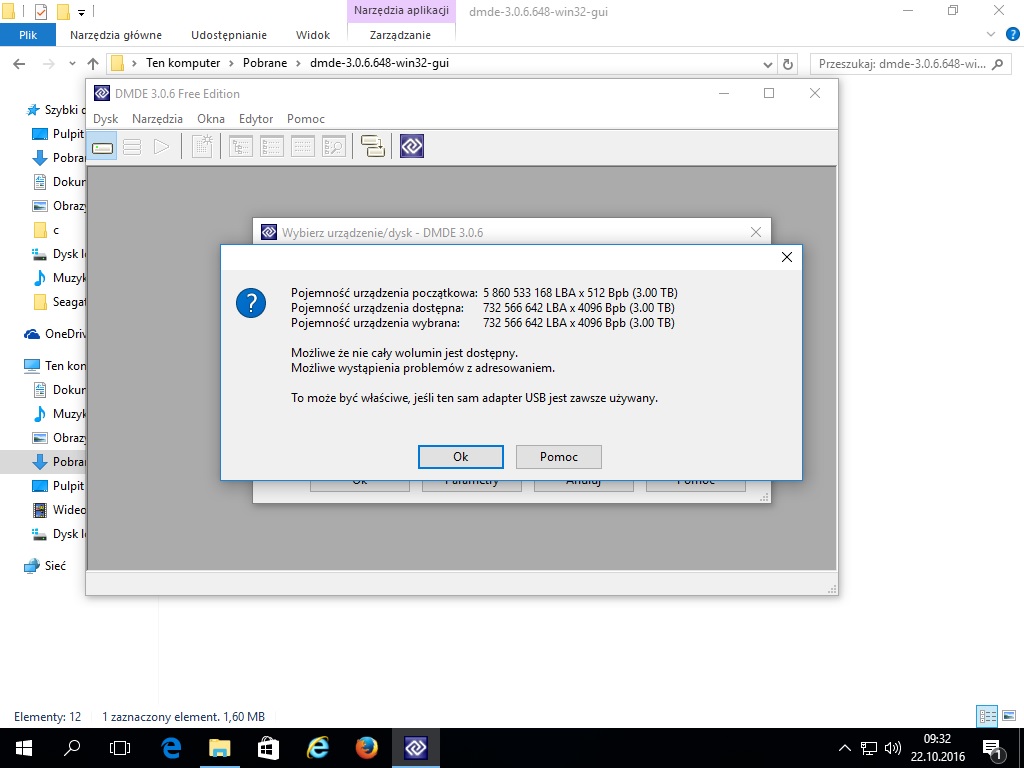1024x768 pixels.
Task: Select Sieć in navigation pane
Action: click(45, 566)
